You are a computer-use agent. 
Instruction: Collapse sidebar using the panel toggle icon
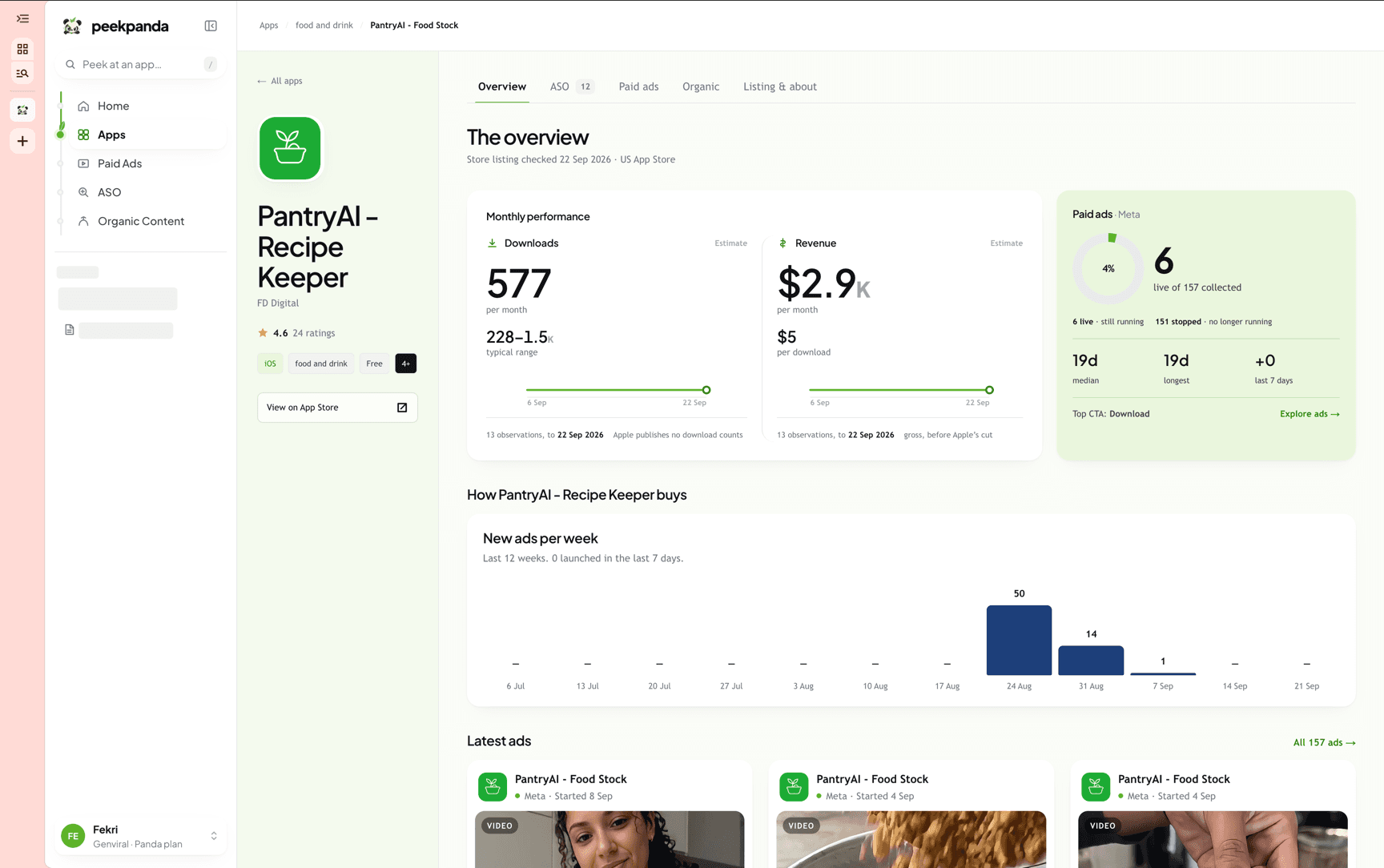(211, 26)
